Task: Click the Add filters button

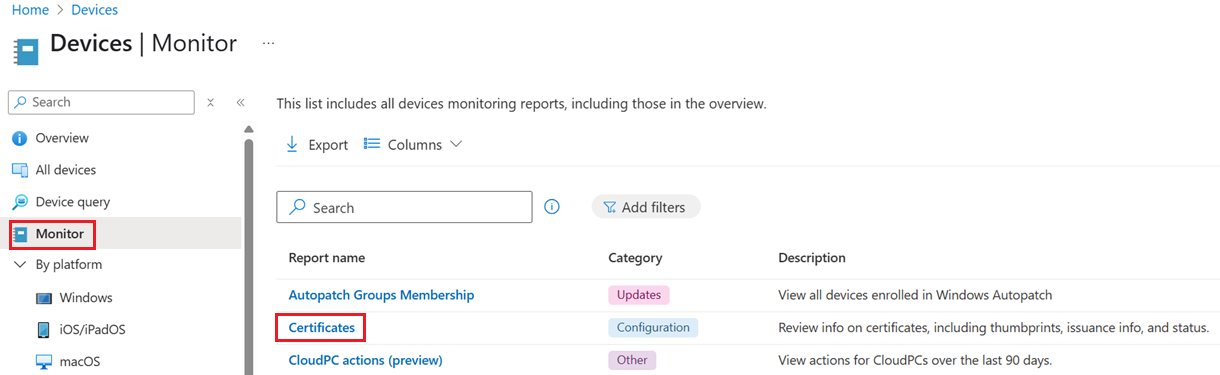Action: click(646, 207)
